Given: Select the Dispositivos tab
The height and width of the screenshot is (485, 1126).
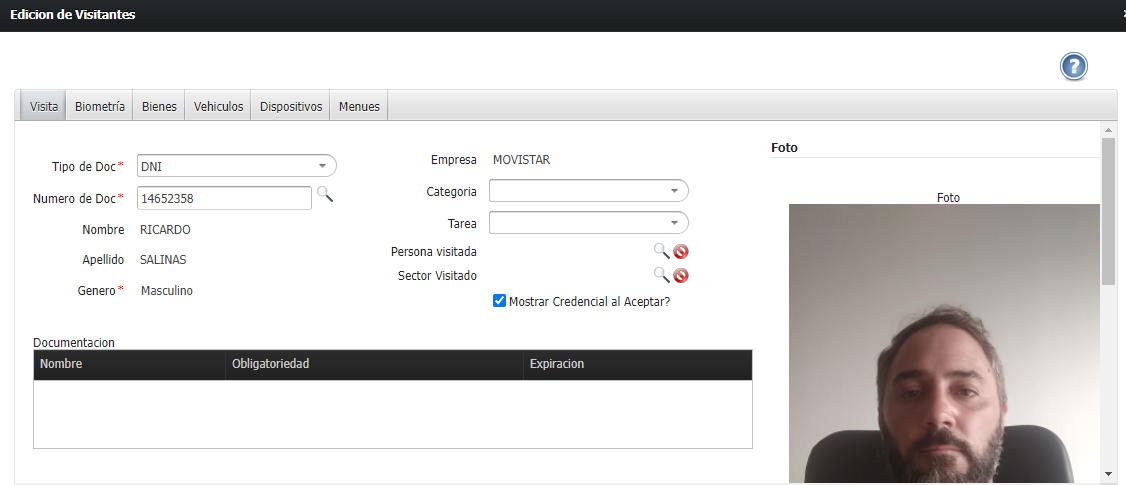Looking at the screenshot, I should [x=291, y=106].
